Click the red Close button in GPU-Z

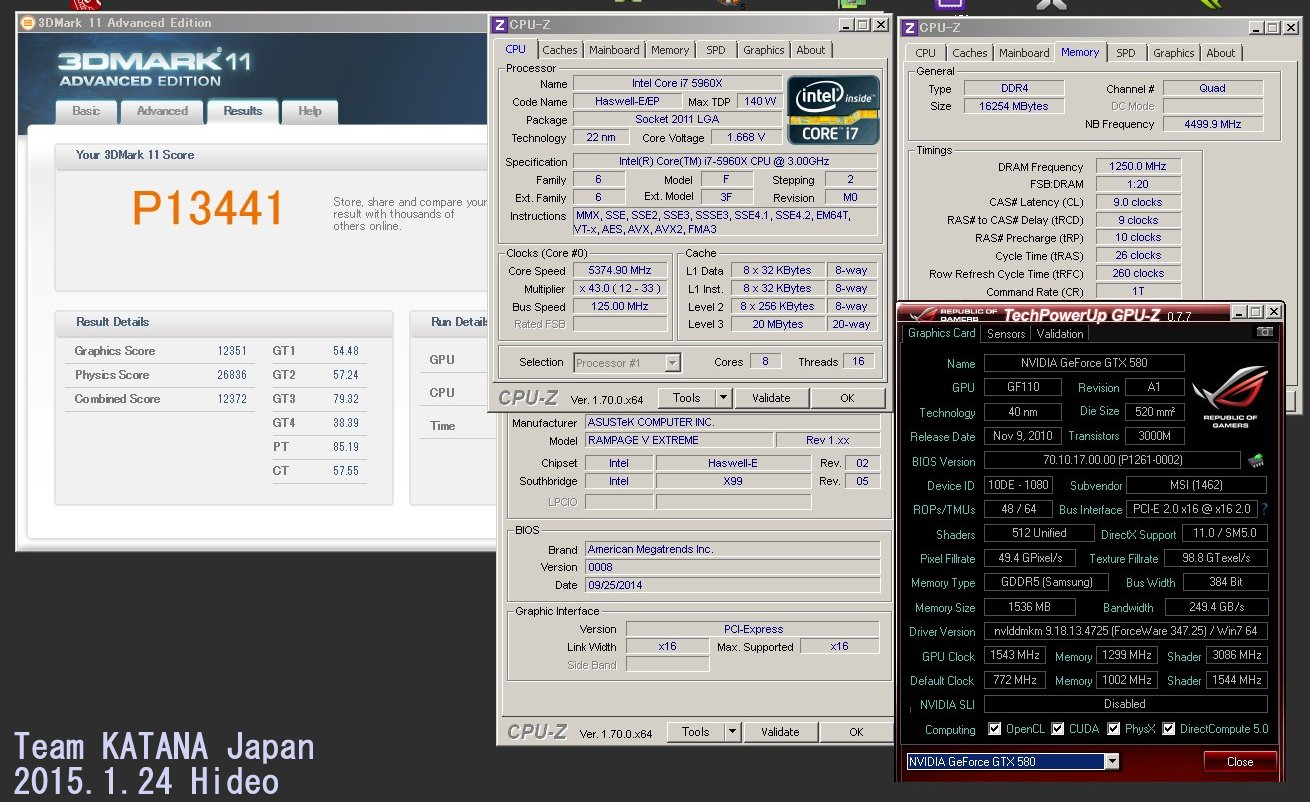[1240, 762]
